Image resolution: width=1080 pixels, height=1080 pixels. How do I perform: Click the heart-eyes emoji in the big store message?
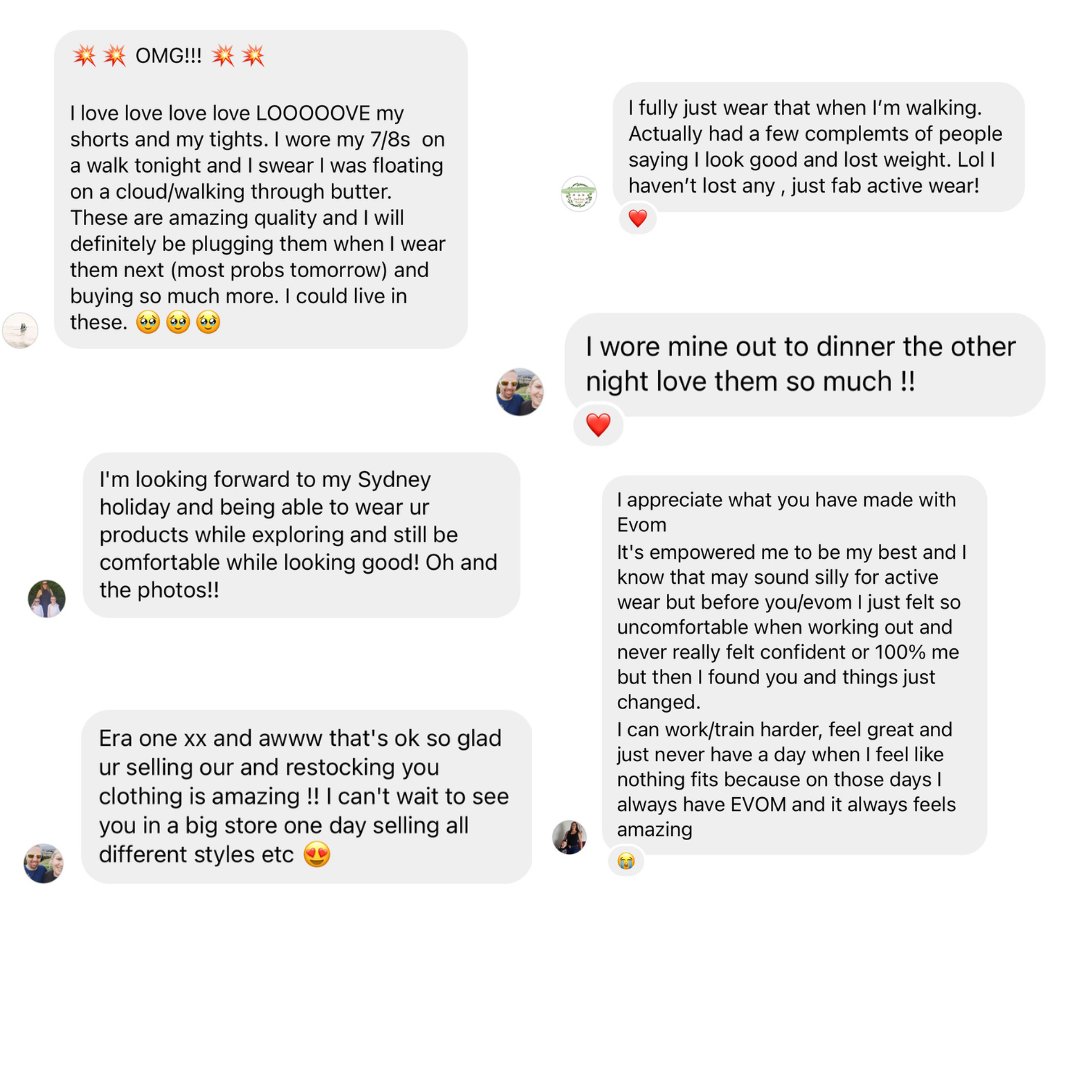coord(317,854)
